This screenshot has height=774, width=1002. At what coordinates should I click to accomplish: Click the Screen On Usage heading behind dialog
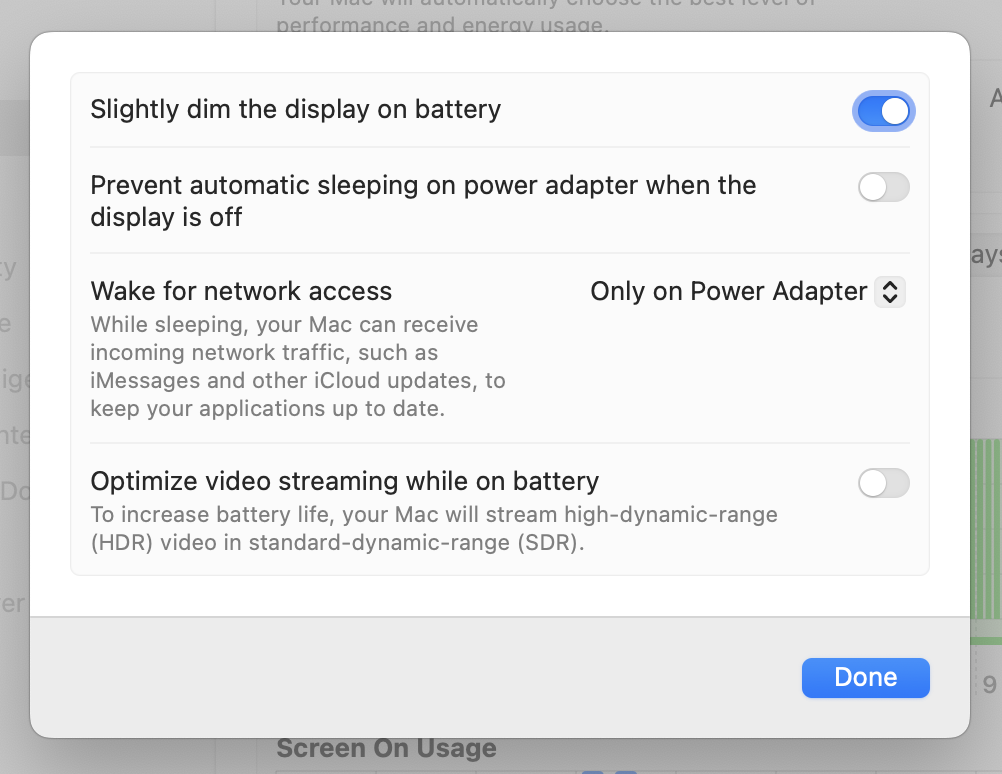click(x=386, y=749)
